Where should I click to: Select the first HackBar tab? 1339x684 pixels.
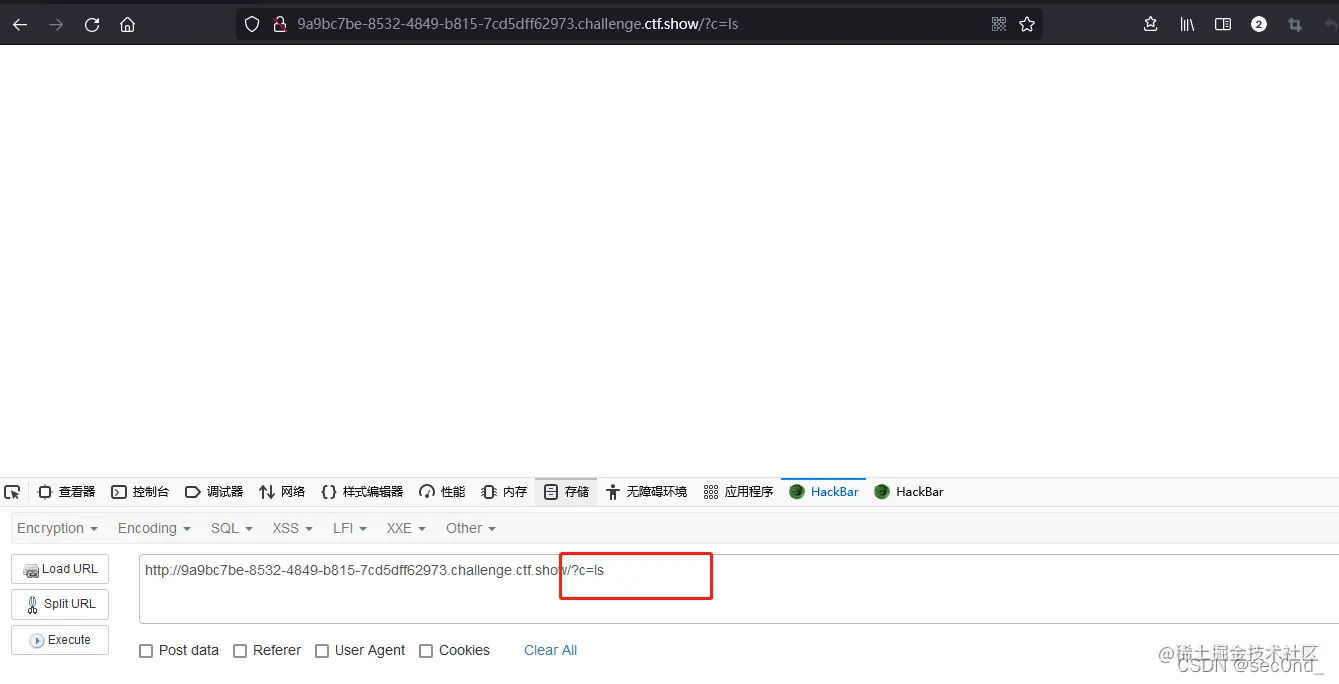click(824, 492)
